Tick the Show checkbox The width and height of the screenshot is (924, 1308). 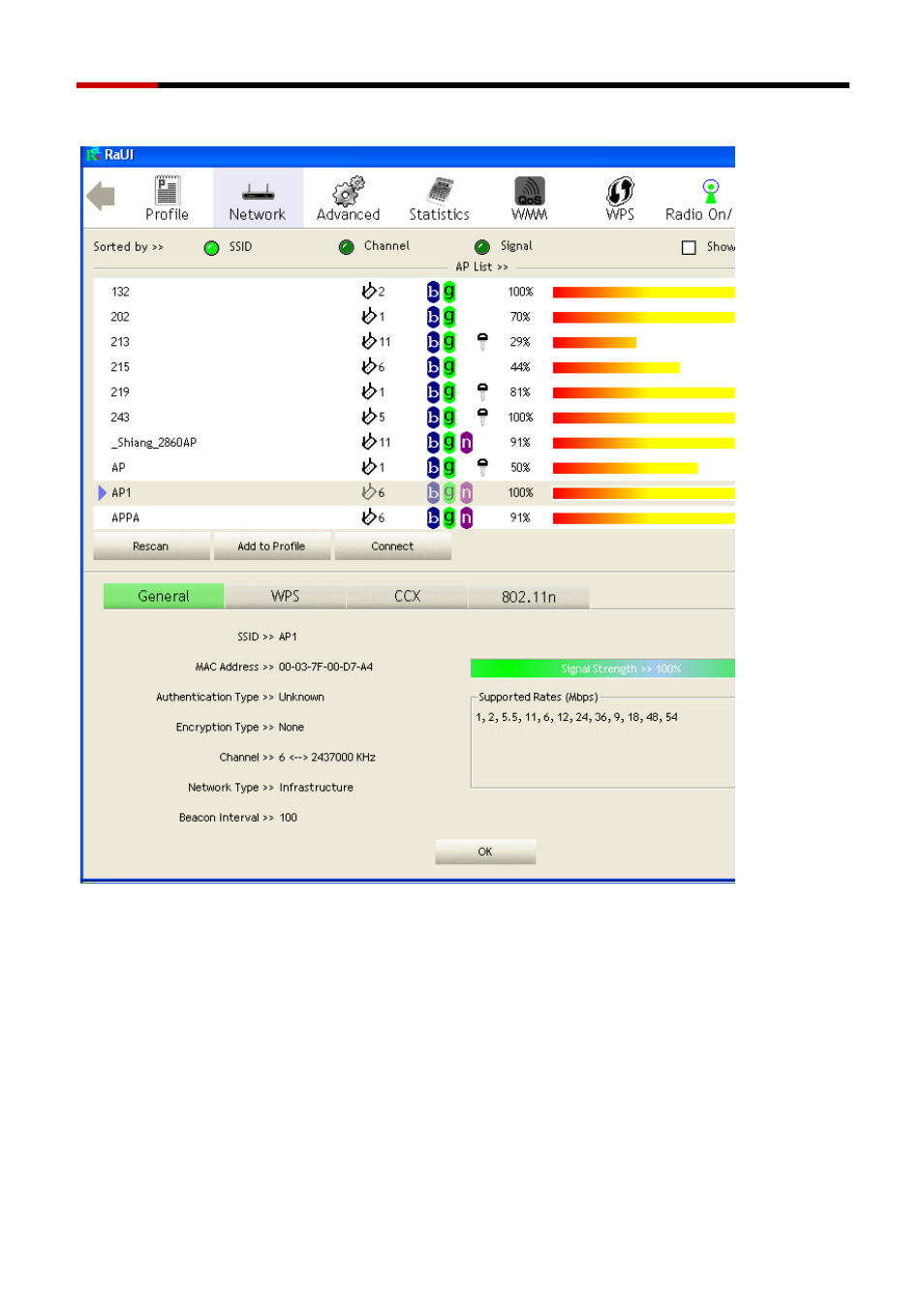click(x=689, y=247)
